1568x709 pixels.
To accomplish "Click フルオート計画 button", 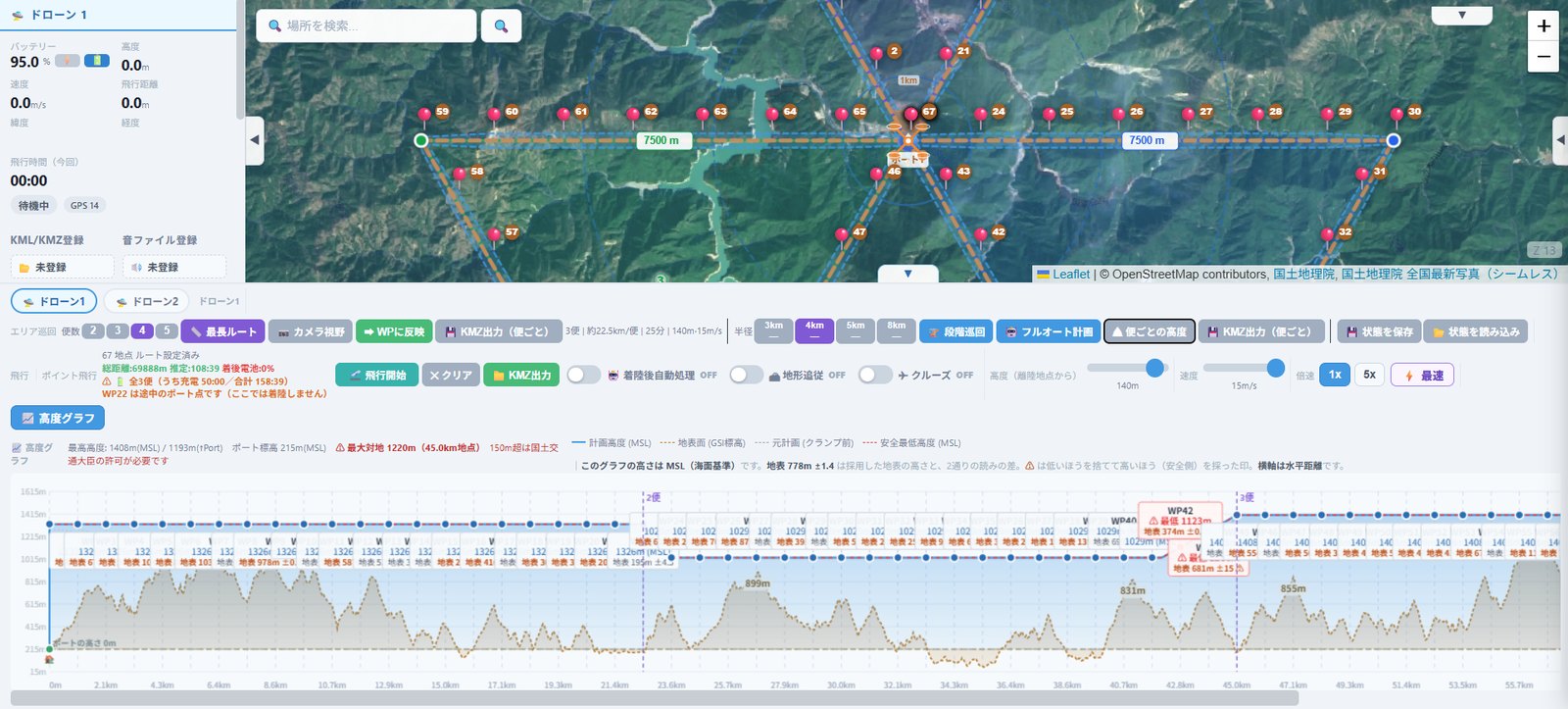I will coord(1048,331).
